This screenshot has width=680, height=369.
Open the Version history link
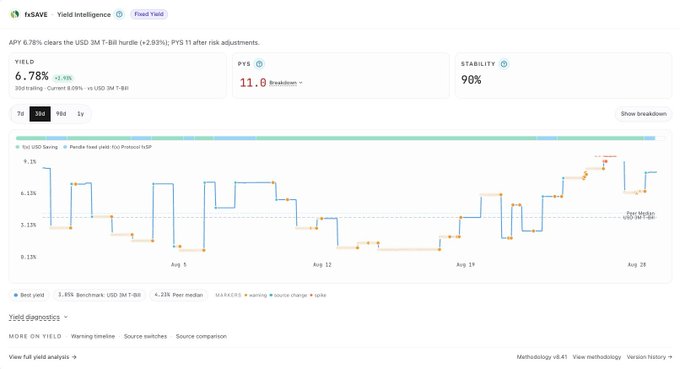(649, 357)
